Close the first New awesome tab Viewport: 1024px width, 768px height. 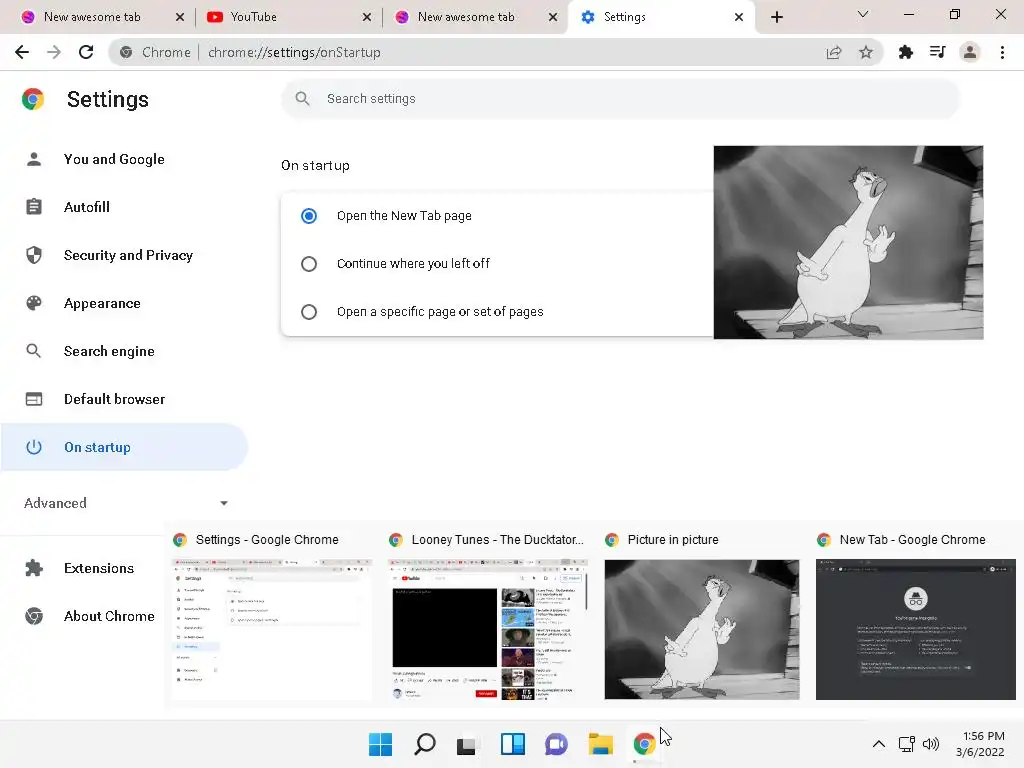(180, 17)
